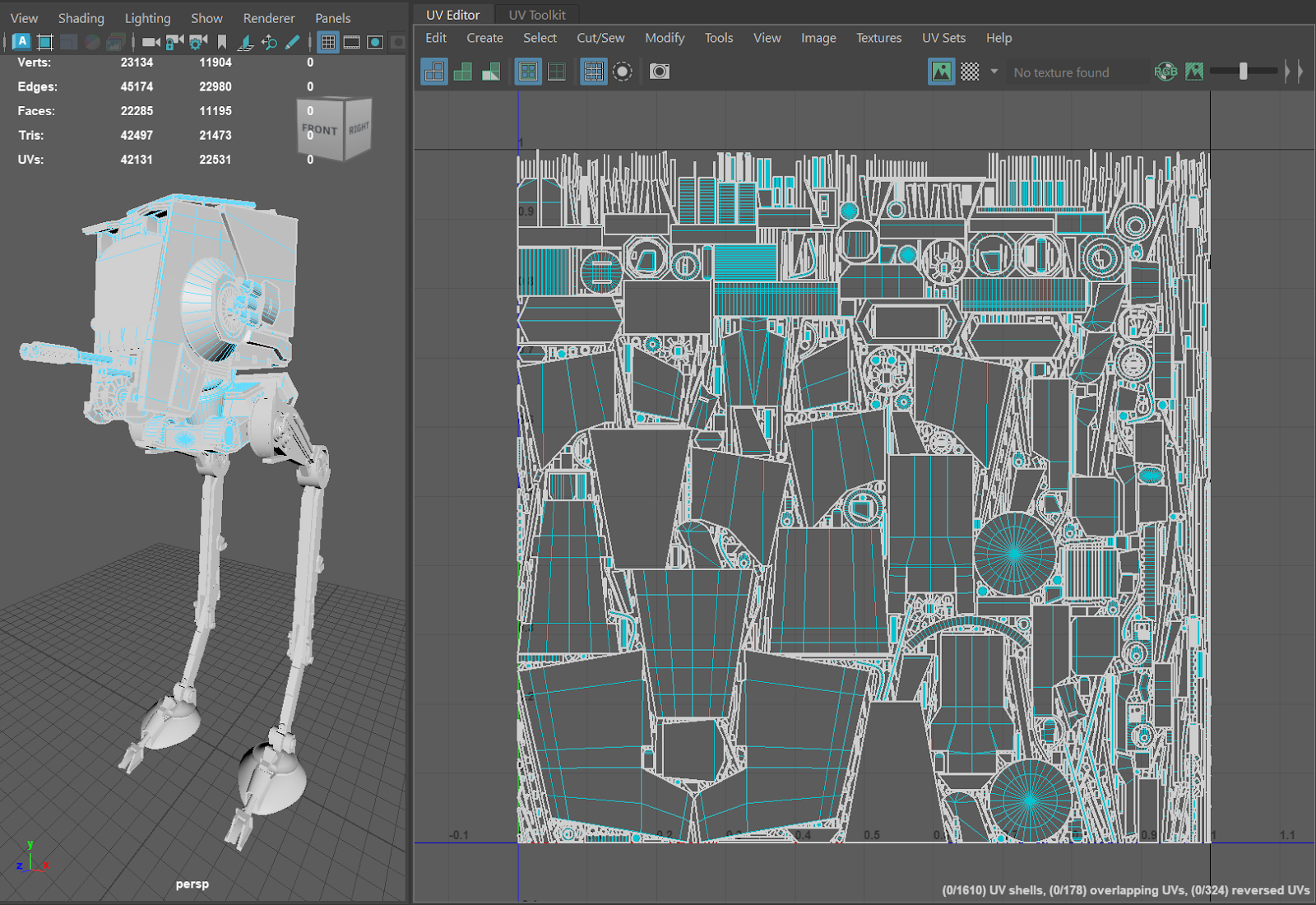Open the texture dropdown arrow
Screen dimensions: 1316x905
point(994,72)
